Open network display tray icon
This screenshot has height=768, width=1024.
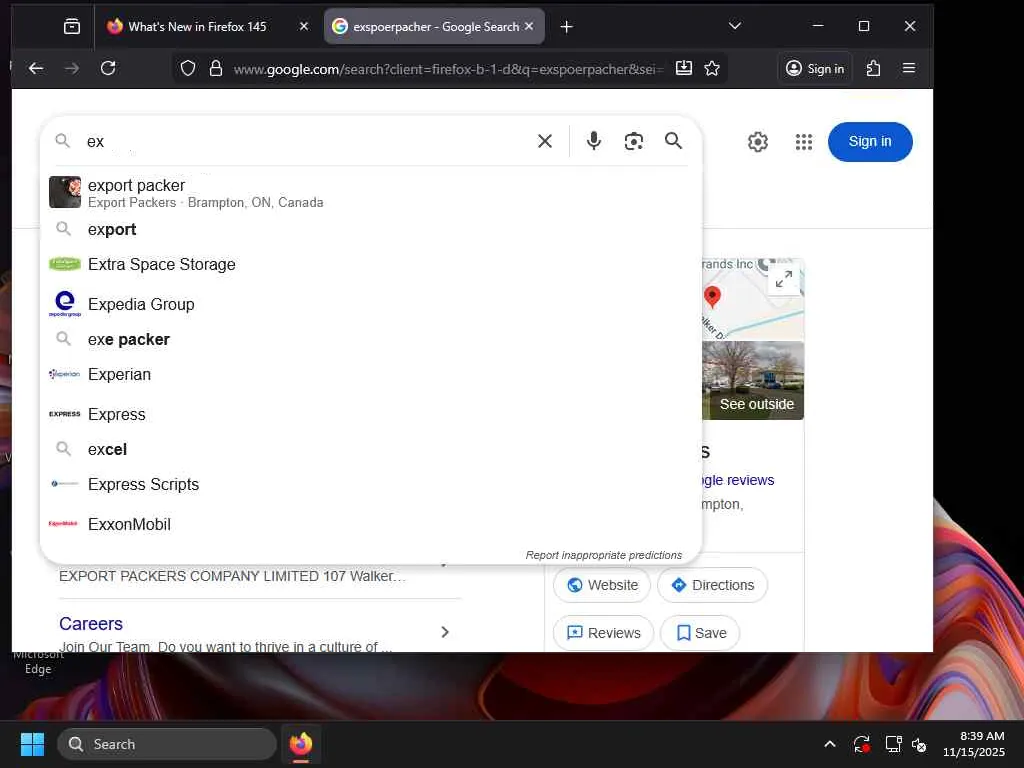click(893, 744)
